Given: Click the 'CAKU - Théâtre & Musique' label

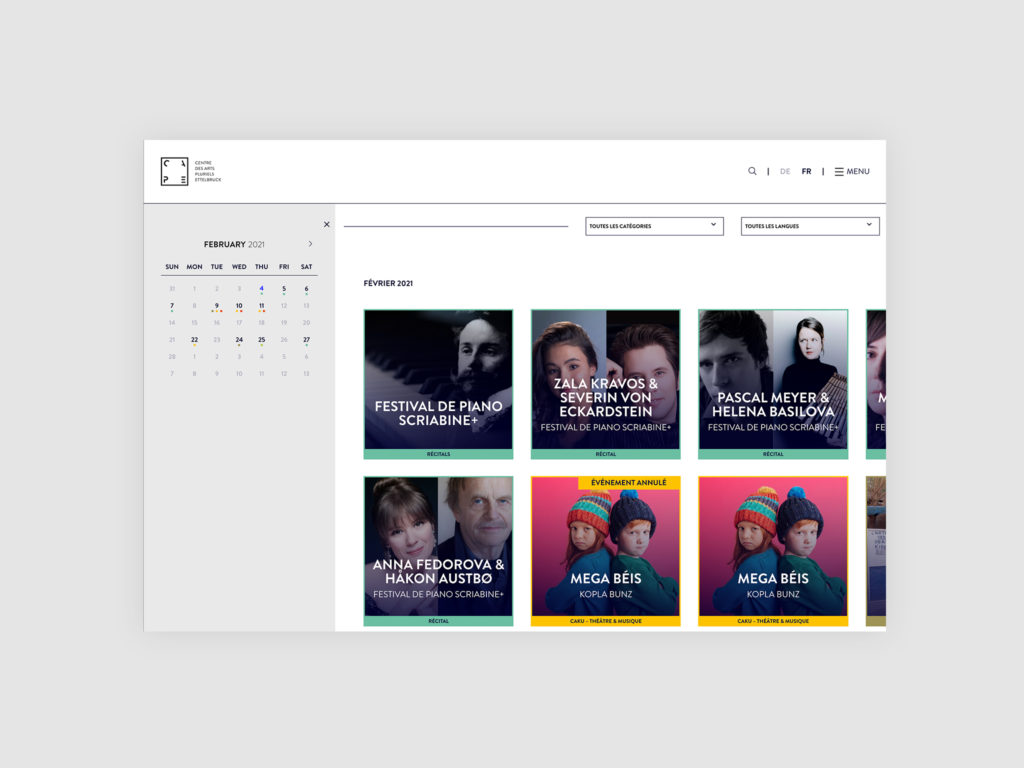Looking at the screenshot, I should [605, 621].
